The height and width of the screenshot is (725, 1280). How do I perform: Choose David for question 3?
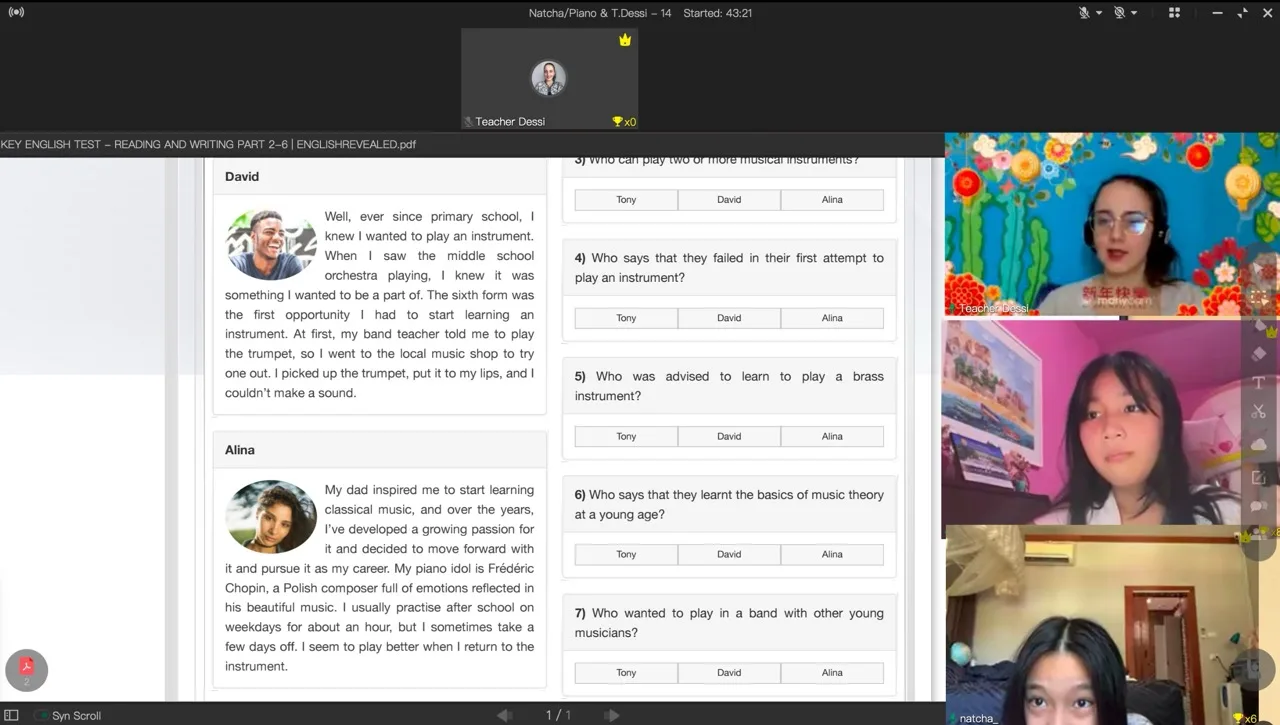[x=729, y=200]
